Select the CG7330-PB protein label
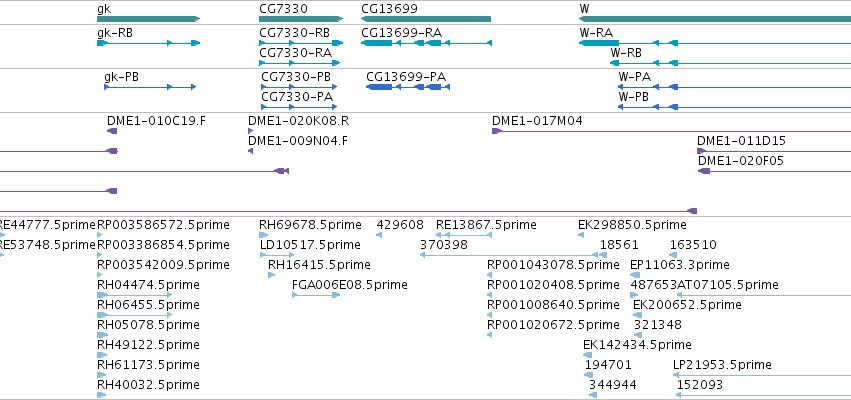The width and height of the screenshot is (851, 400). pyautogui.click(x=296, y=77)
